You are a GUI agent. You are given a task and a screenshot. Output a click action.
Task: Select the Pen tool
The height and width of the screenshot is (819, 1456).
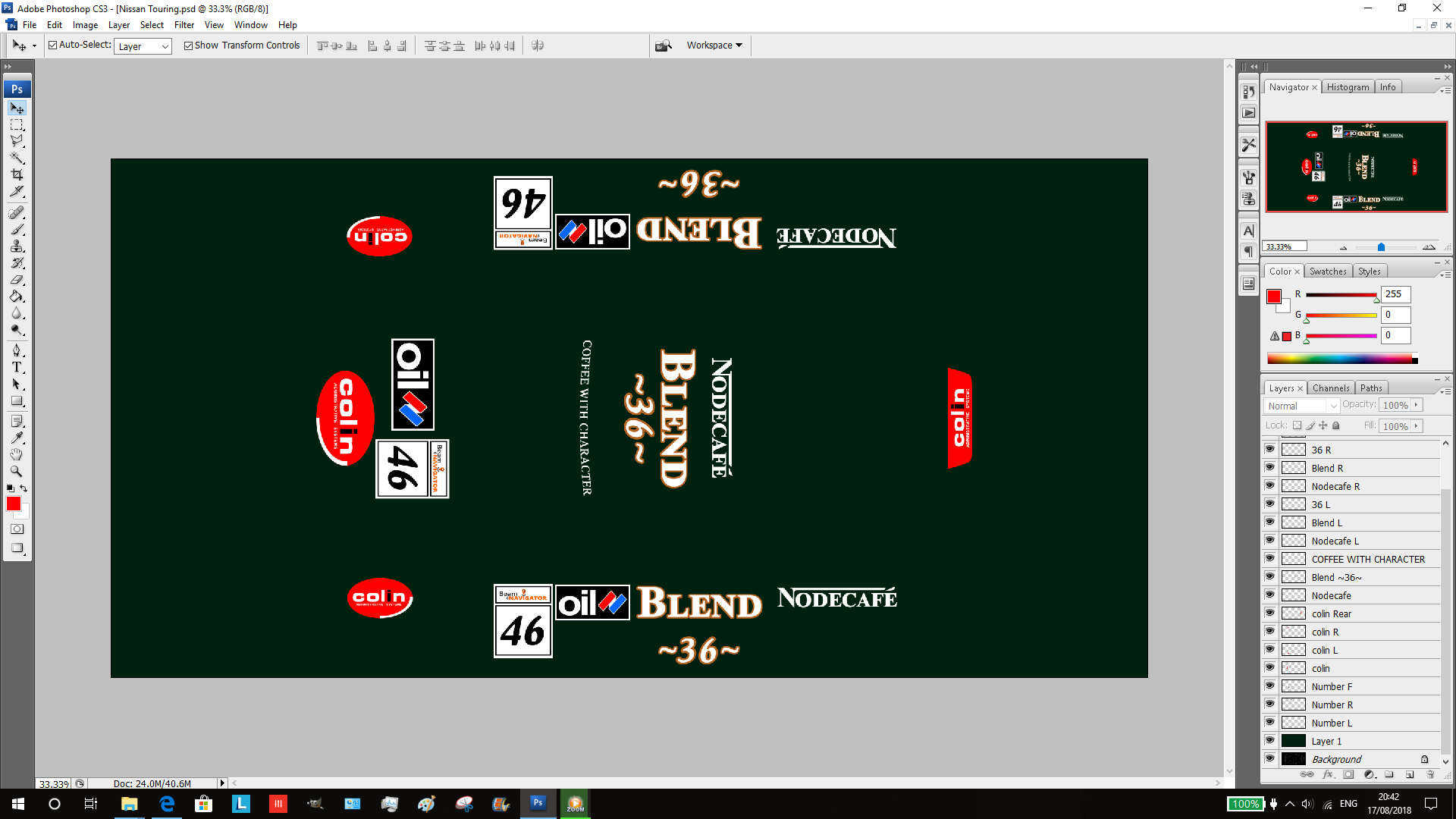point(17,351)
